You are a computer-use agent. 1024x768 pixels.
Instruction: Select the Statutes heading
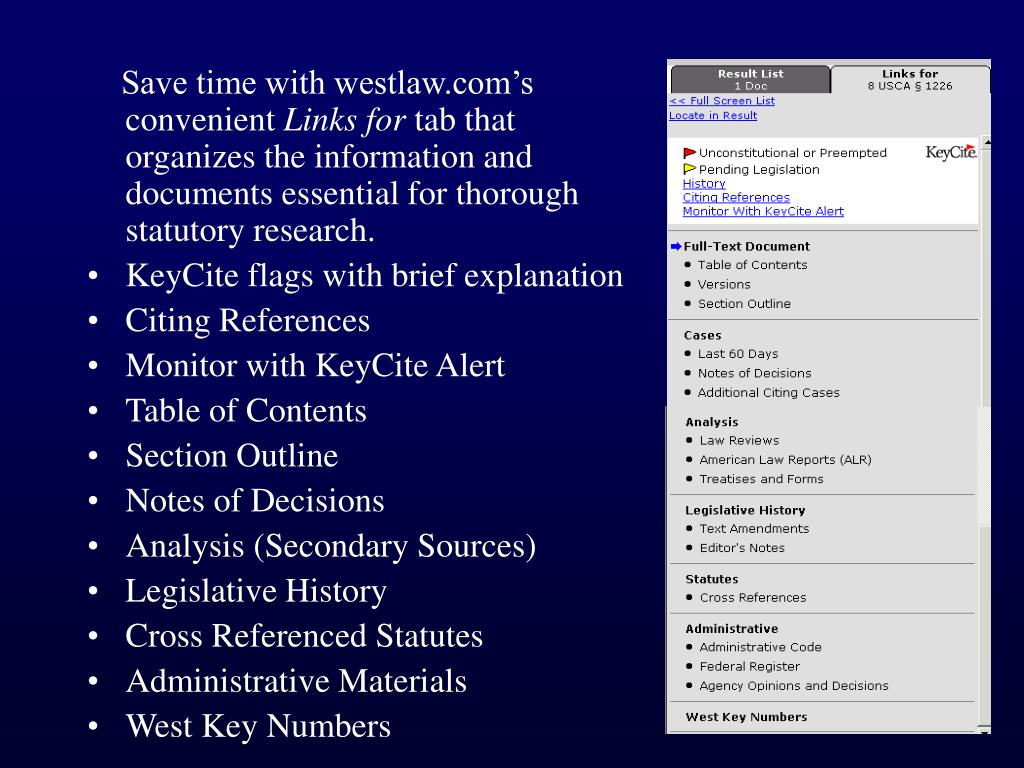click(x=712, y=579)
